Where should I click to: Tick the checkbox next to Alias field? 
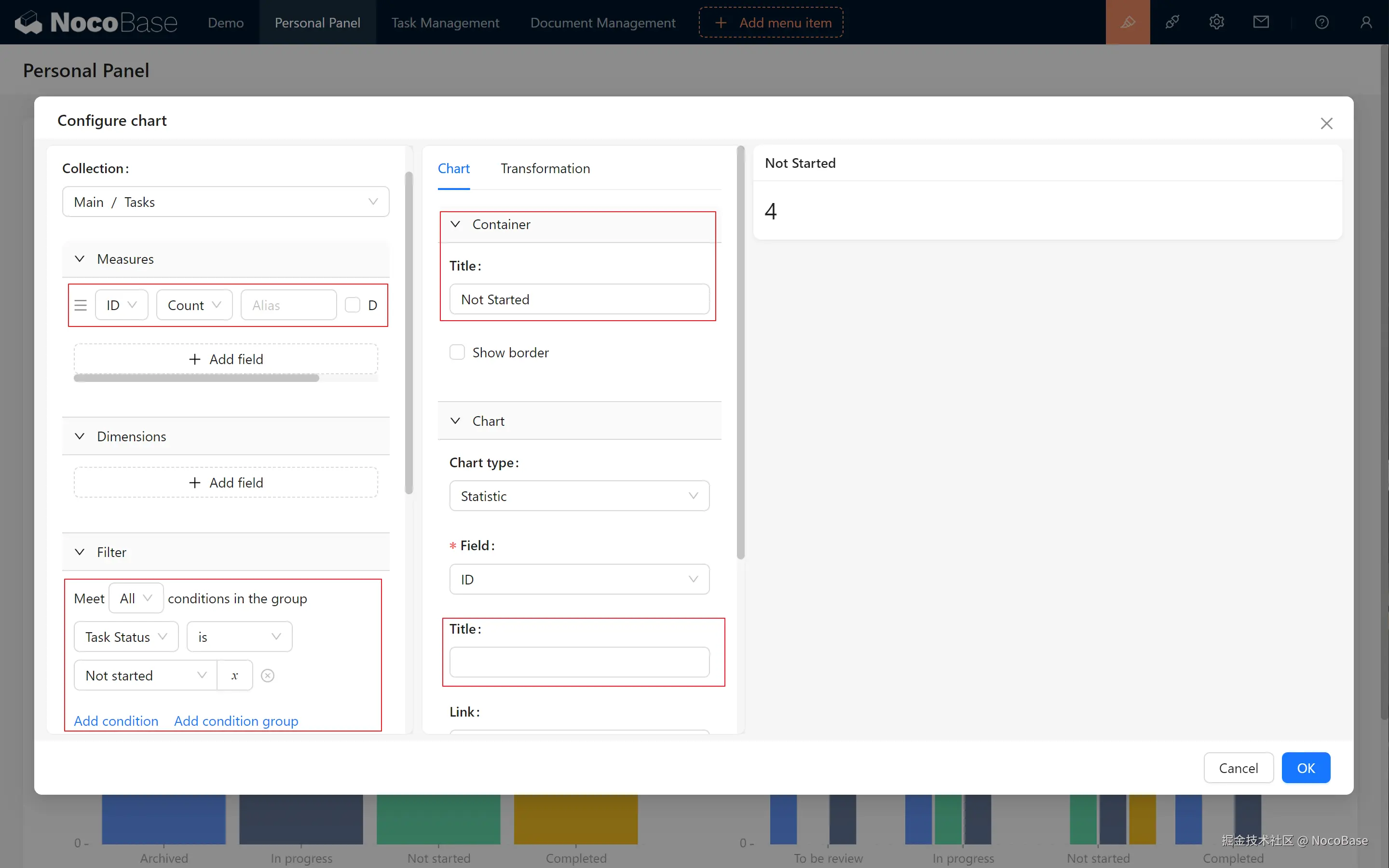pyautogui.click(x=353, y=305)
